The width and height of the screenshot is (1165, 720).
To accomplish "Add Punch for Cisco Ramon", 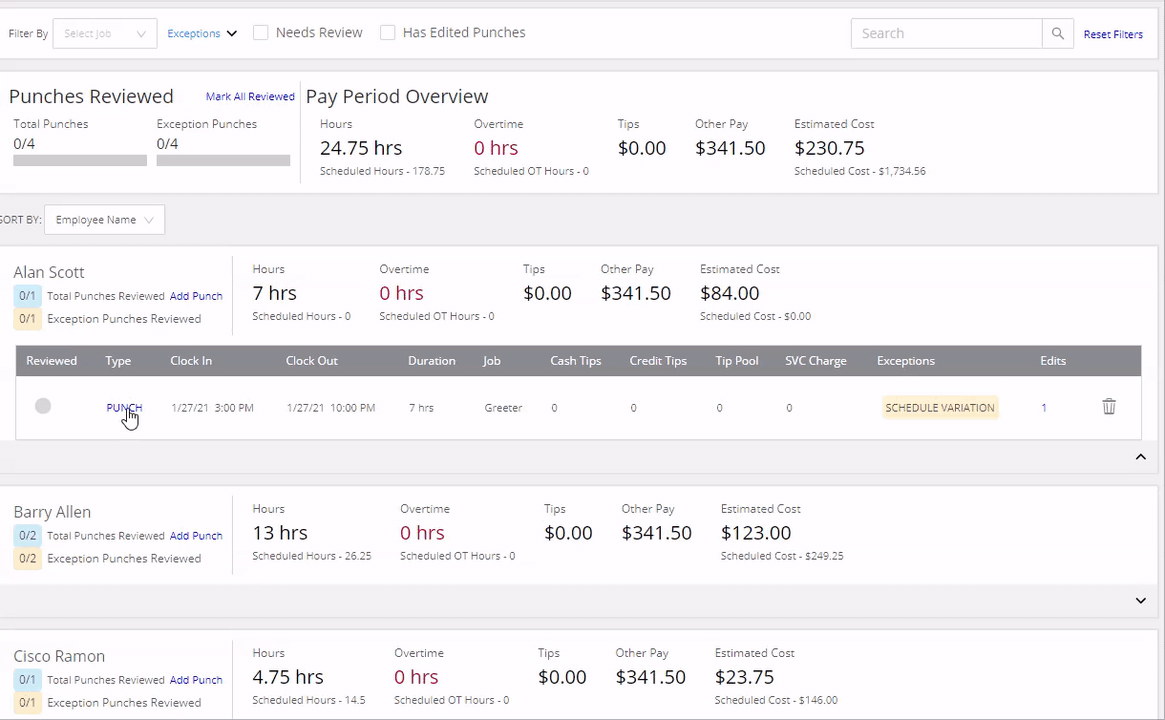I will point(196,680).
